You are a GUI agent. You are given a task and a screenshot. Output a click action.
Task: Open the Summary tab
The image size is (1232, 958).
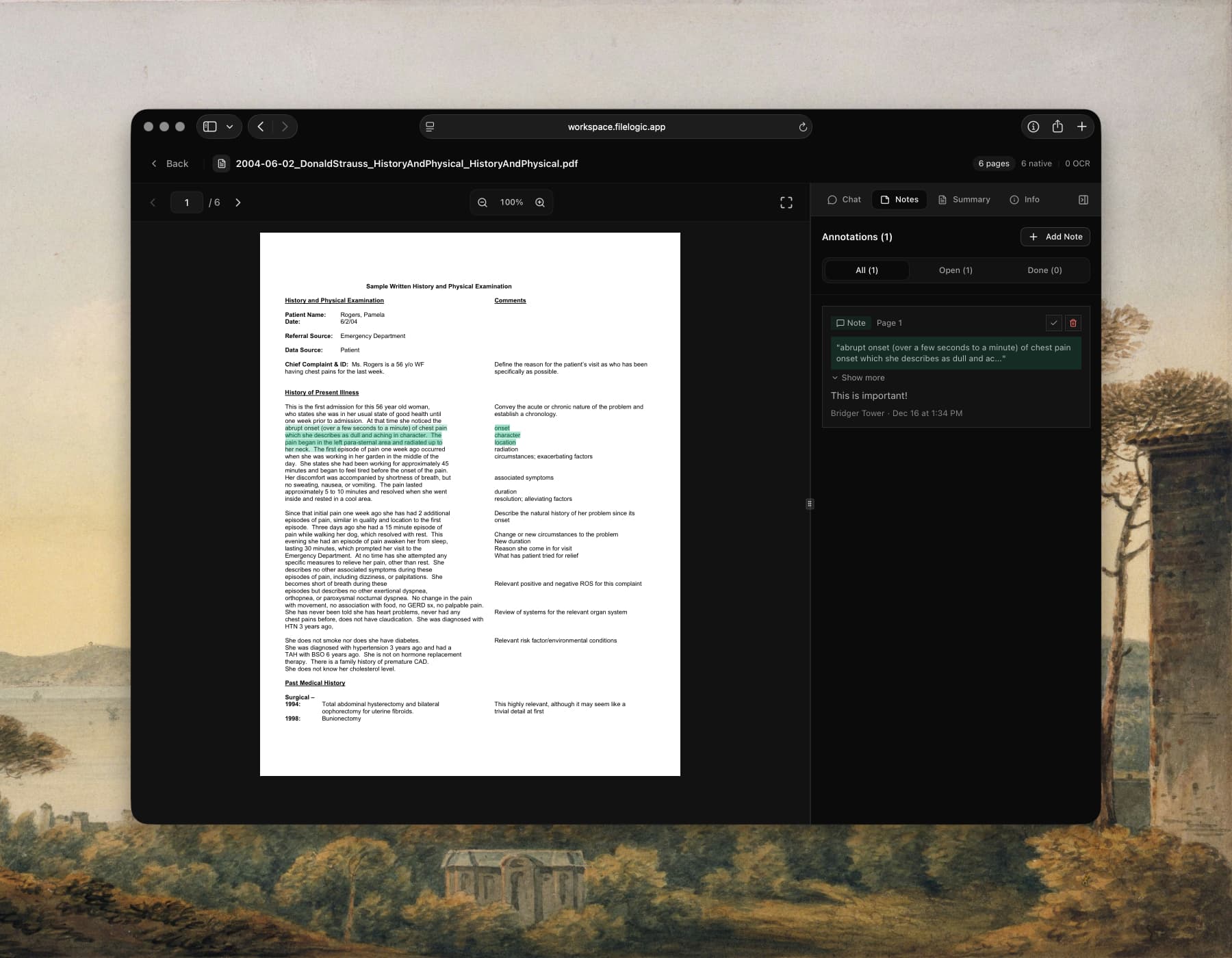[964, 199]
